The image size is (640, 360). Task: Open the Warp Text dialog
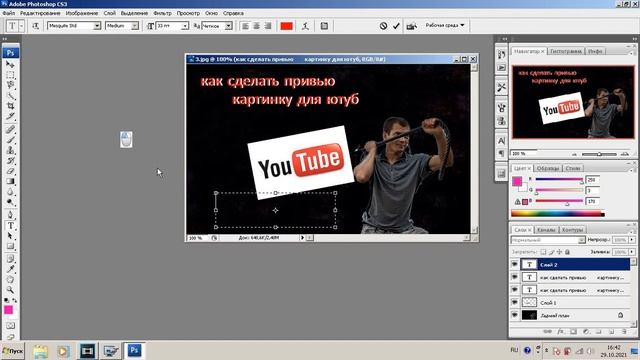(x=305, y=26)
